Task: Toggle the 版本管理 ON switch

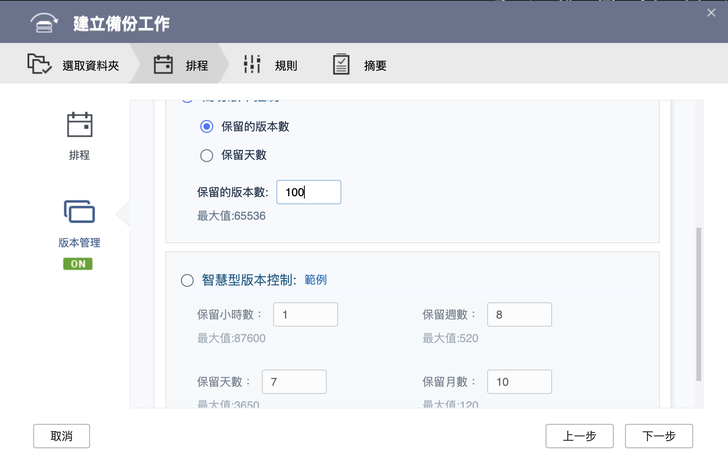Action: 78,264
